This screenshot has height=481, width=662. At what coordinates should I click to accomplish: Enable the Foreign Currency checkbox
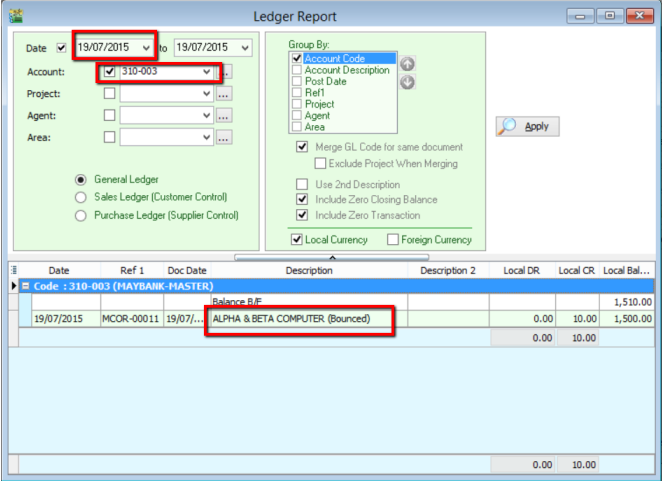tap(395, 240)
